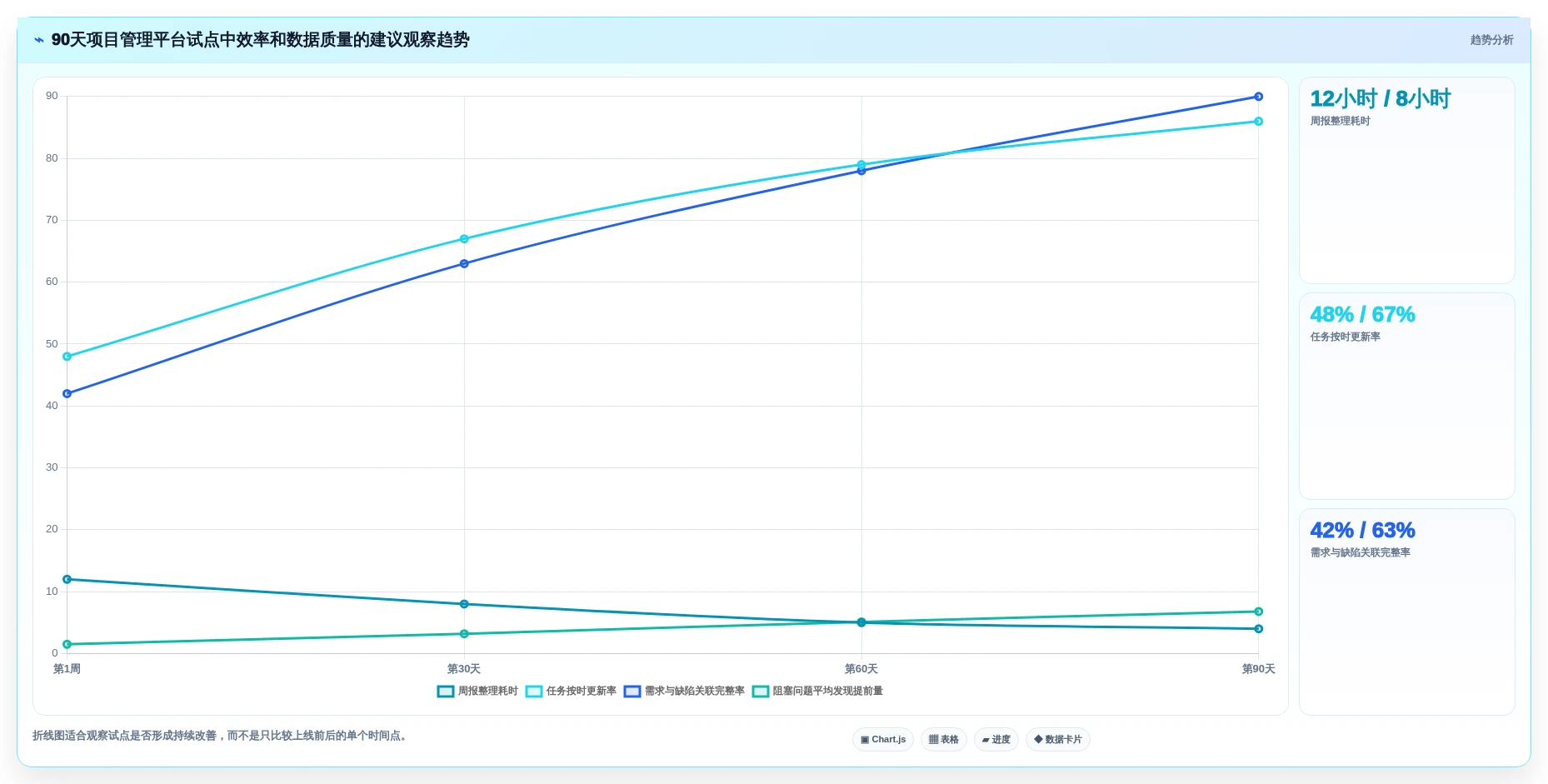Click the 第30天 x-axis label

click(464, 669)
